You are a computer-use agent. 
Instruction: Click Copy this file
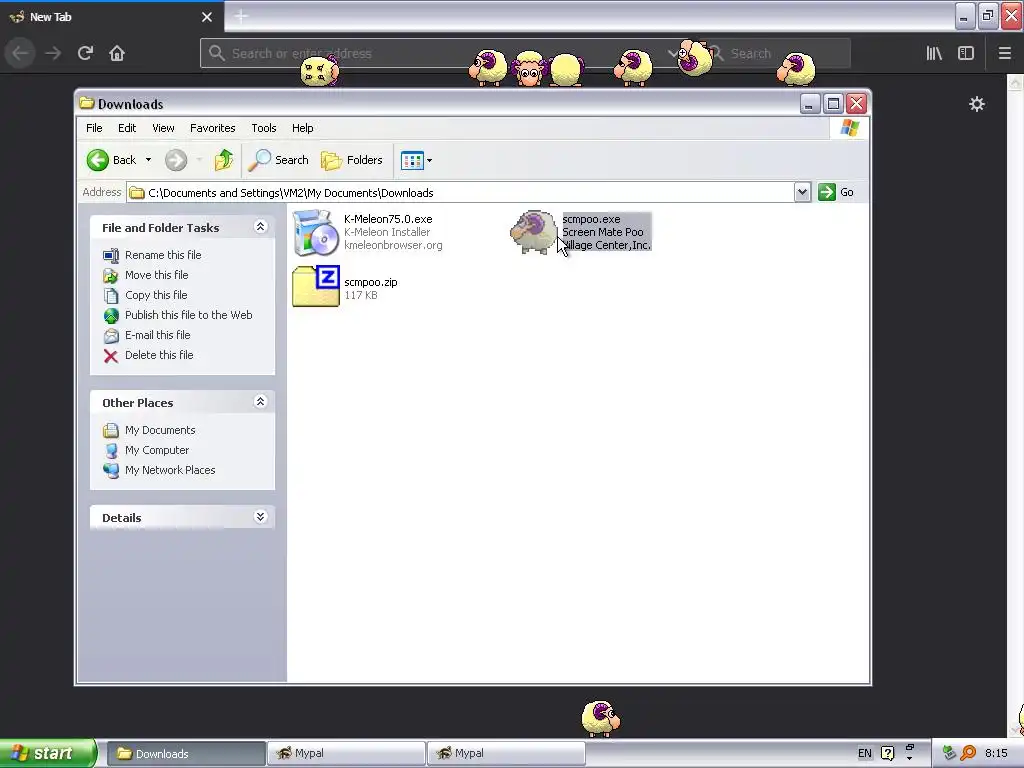[x=156, y=295]
